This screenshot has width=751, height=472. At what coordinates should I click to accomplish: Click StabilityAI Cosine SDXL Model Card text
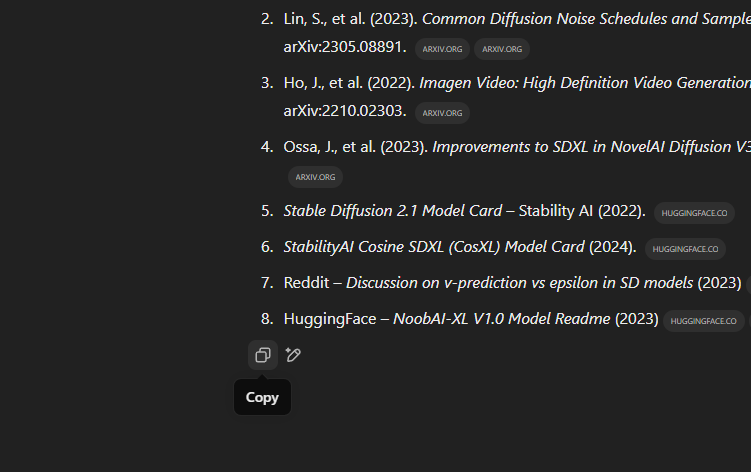(x=434, y=247)
